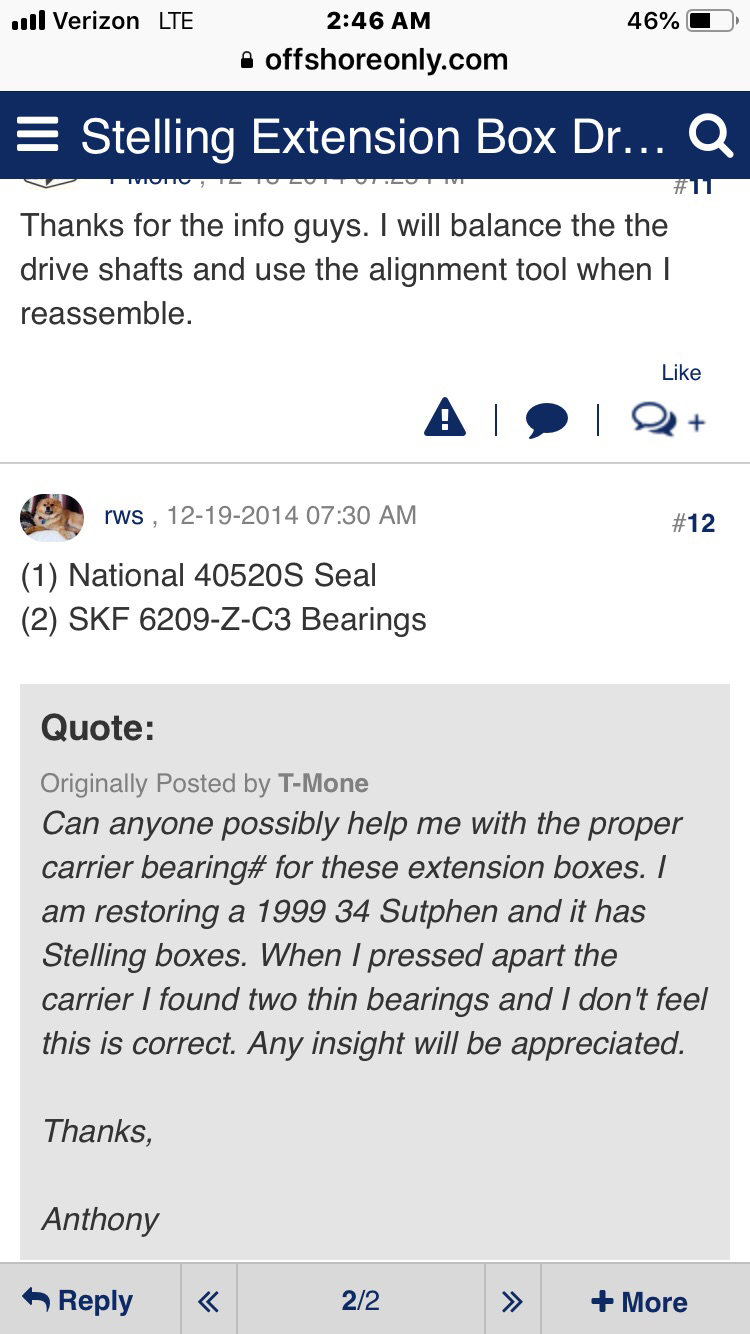Image resolution: width=750 pixels, height=1334 pixels.
Task: Report post #11 with warning triangle icon
Action: pyautogui.click(x=445, y=418)
